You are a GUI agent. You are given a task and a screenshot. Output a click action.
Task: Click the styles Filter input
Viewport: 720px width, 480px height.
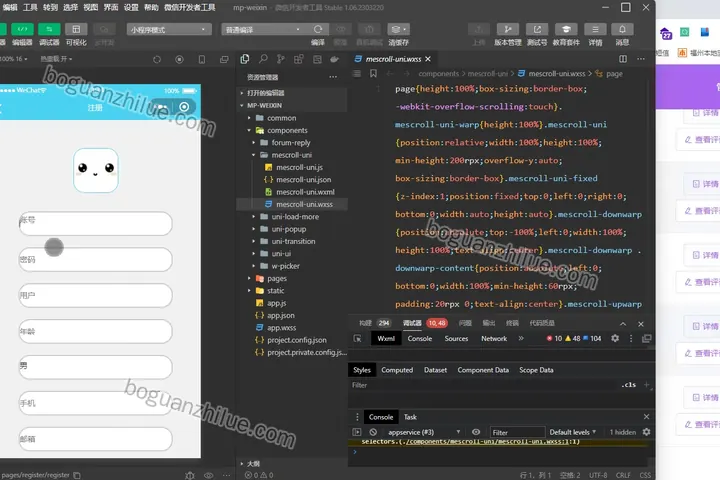(x=482, y=385)
